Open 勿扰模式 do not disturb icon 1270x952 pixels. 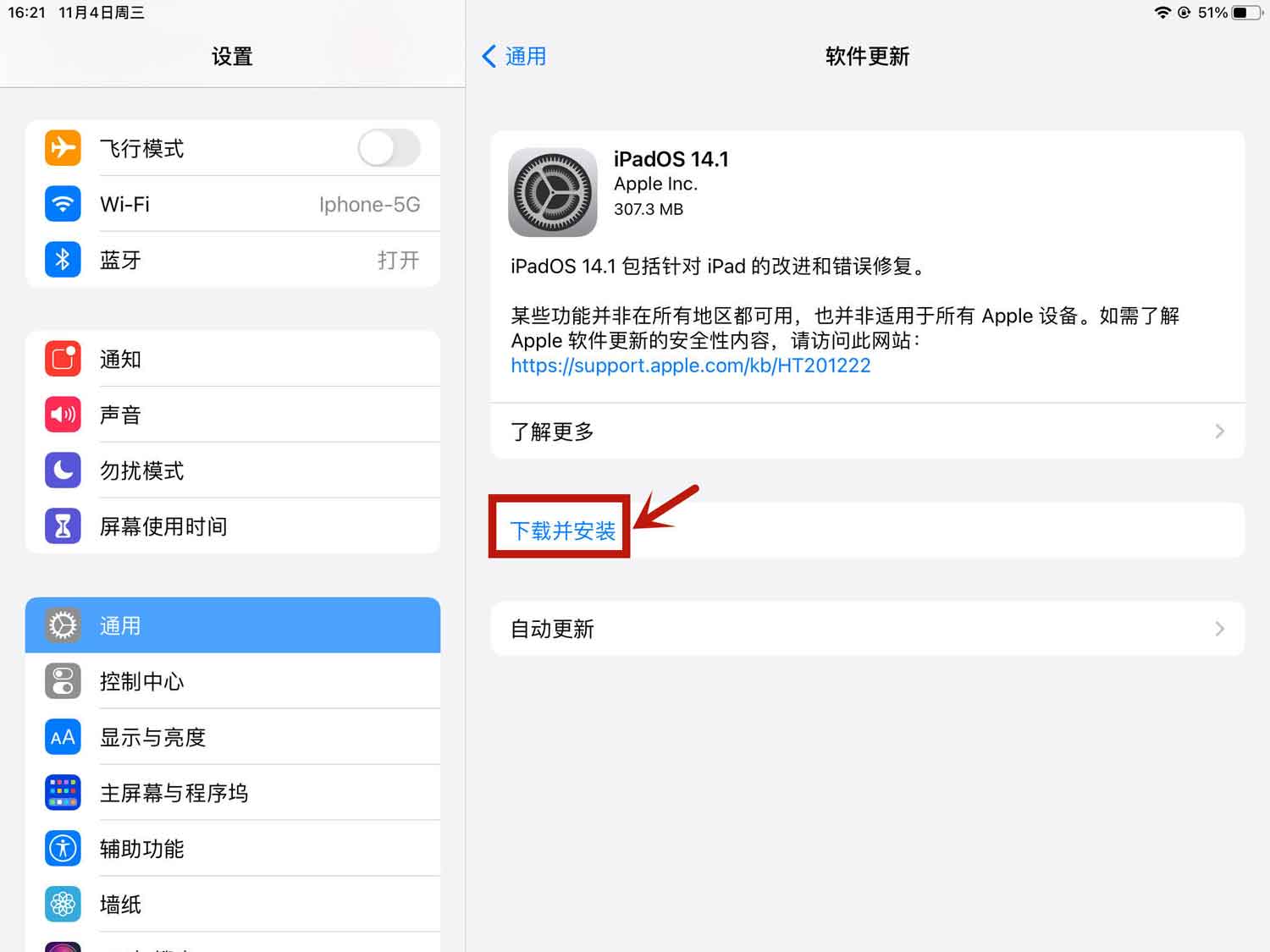pos(63,470)
